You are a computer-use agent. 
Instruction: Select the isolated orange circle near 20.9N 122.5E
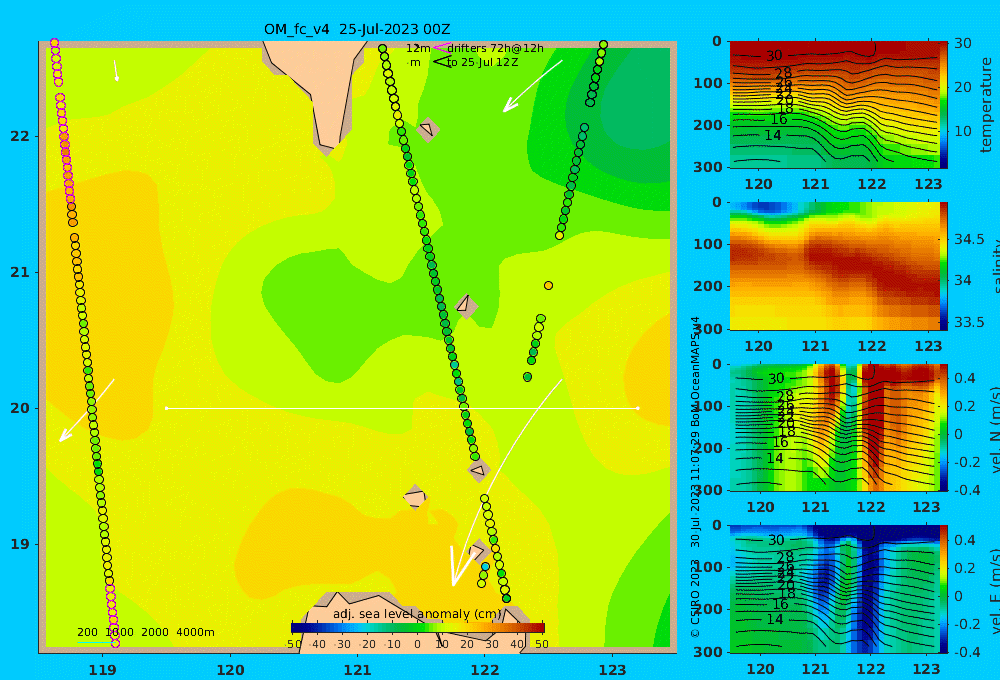[548, 285]
